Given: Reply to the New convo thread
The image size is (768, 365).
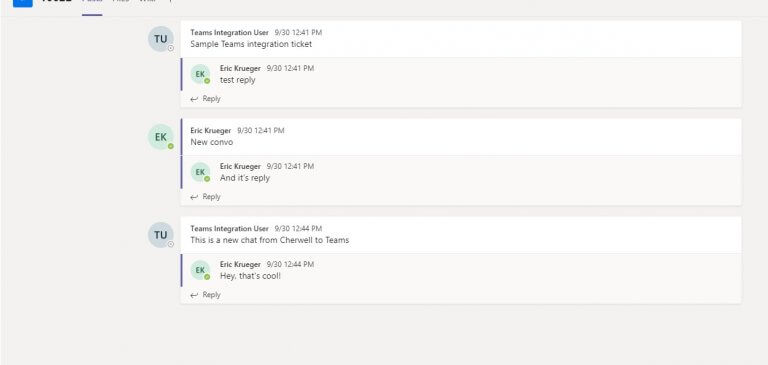Looking at the screenshot, I should pyautogui.click(x=205, y=197).
